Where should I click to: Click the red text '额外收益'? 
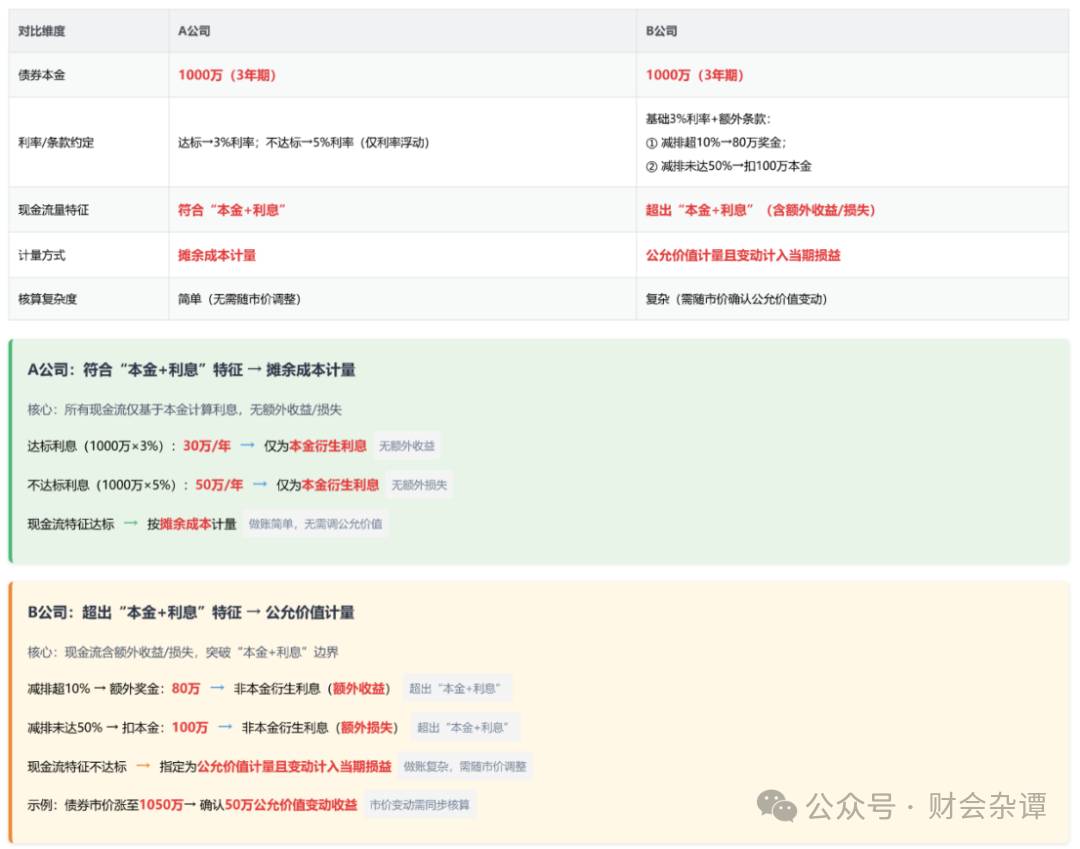tap(359, 689)
